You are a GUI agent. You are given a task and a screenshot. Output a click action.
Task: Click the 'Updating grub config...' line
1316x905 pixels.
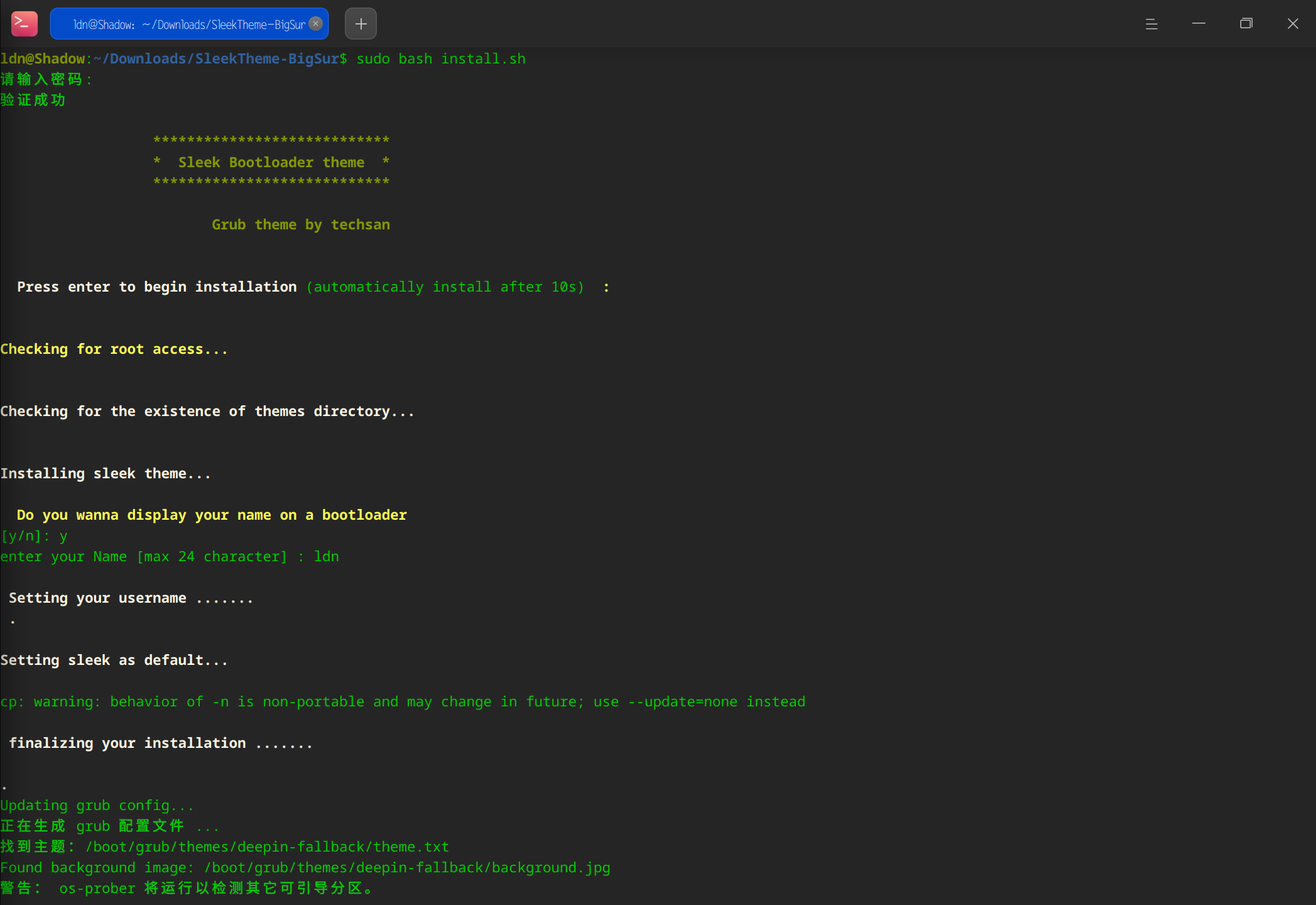coord(97,806)
